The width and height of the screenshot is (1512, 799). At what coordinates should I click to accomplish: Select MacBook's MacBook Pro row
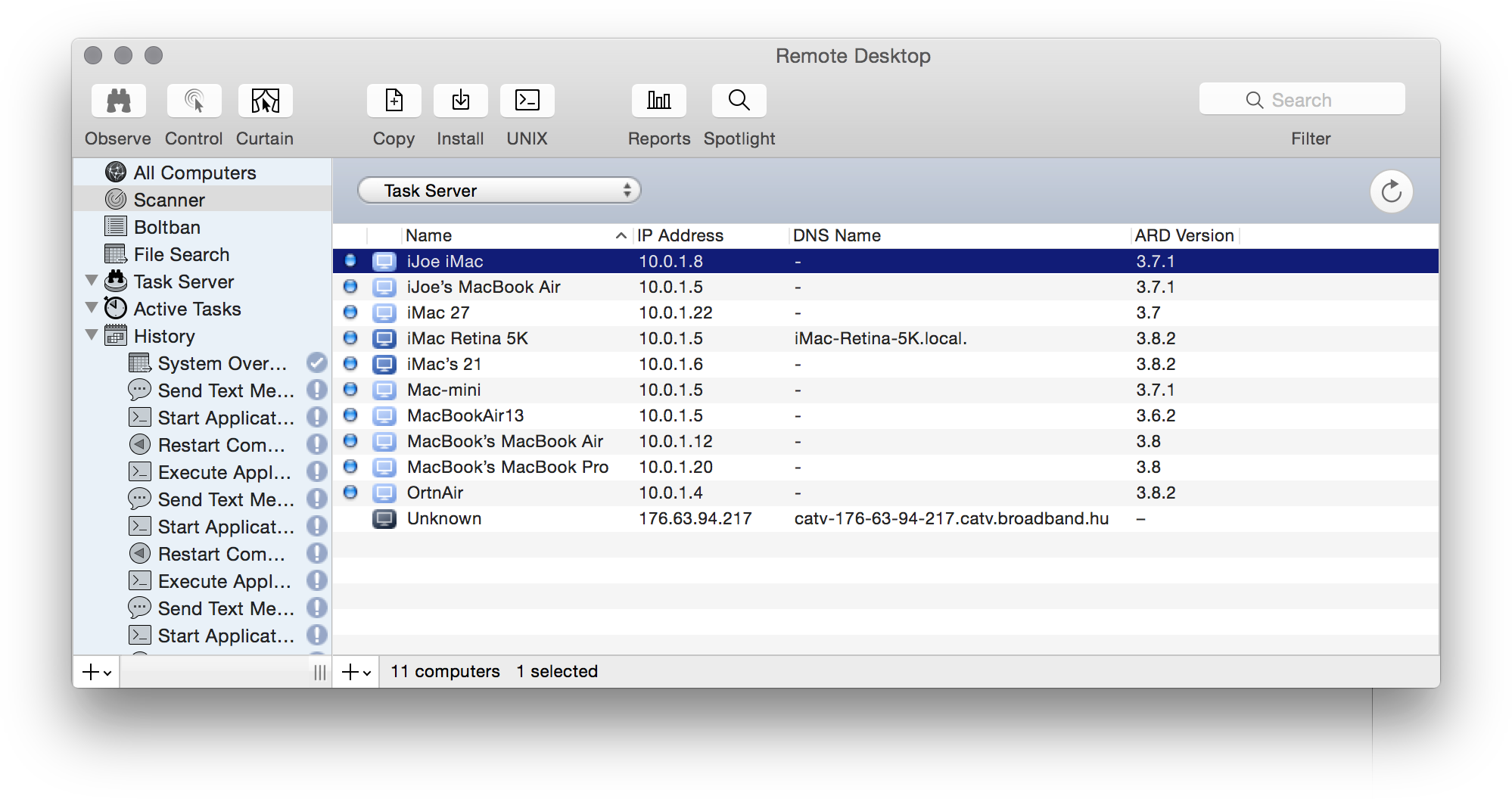885,467
